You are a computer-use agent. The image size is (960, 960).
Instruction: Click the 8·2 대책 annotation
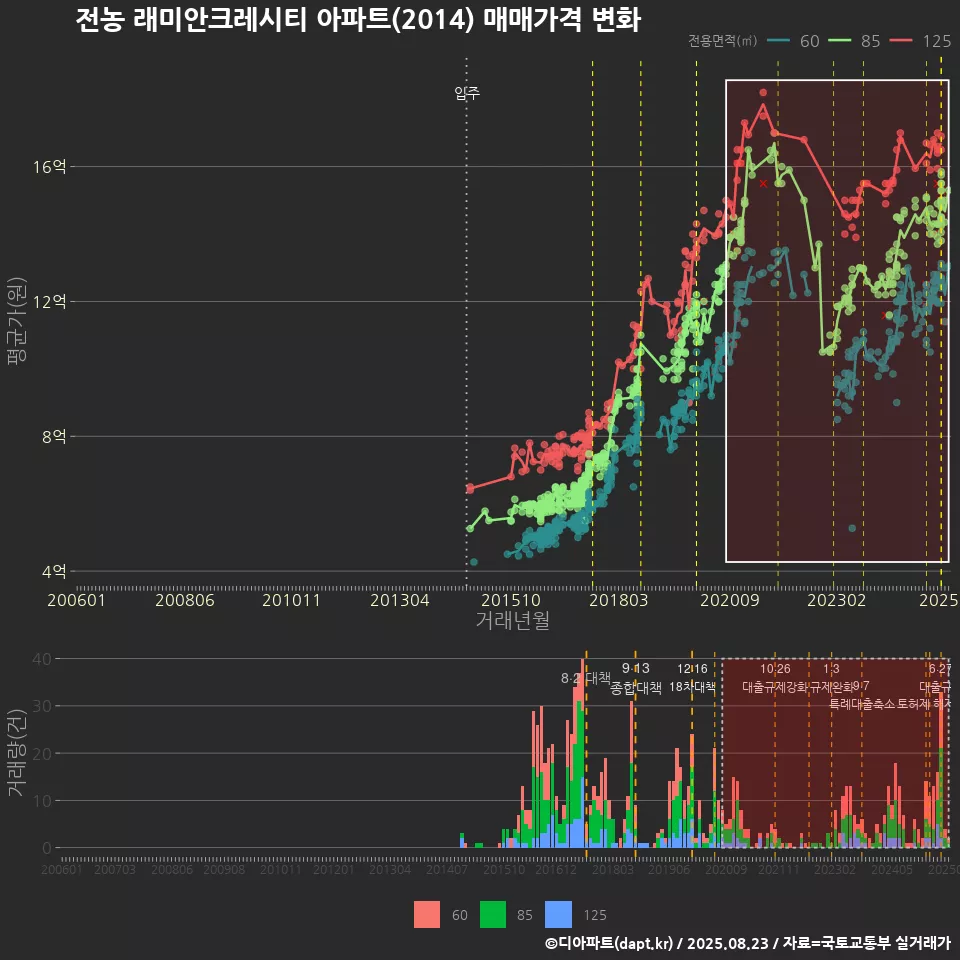point(586,678)
